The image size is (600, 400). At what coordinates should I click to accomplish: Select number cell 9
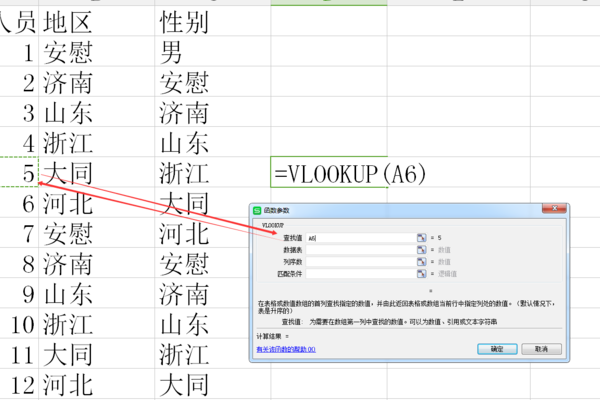19,293
